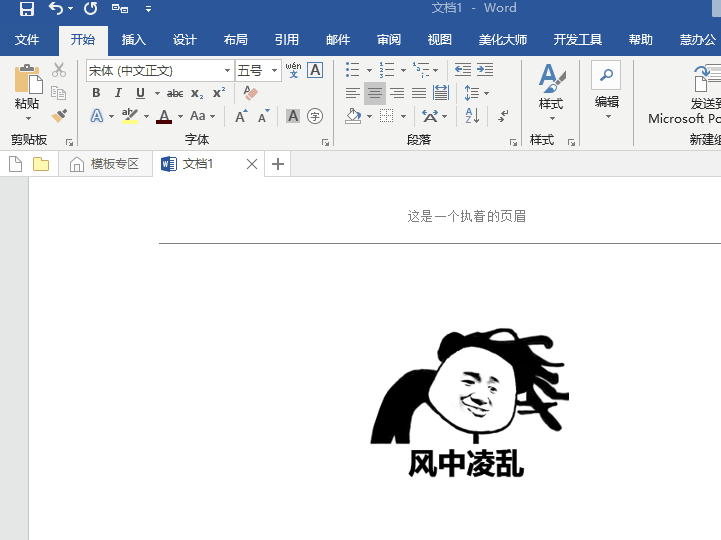Apply character border icon
This screenshot has width=721, height=540.
tap(315, 70)
